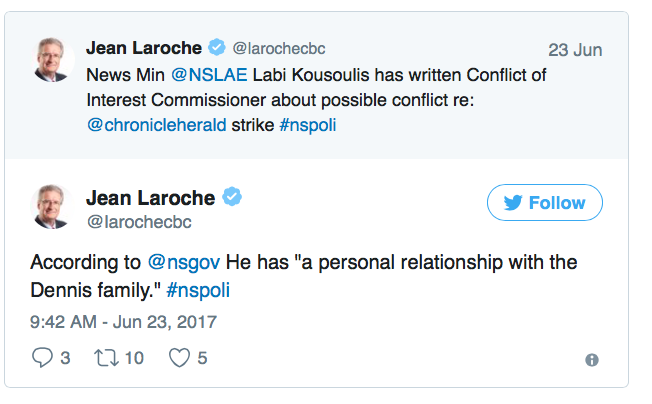Image resolution: width=652 pixels, height=404 pixels.
Task: Open the @larochecbc handle in quoted tweet
Action: coord(279,48)
